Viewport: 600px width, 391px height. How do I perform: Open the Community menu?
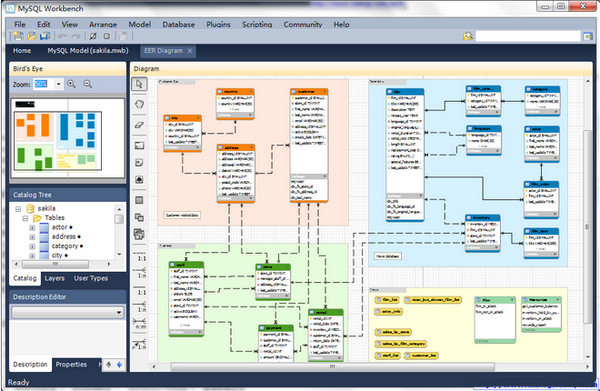(303, 24)
